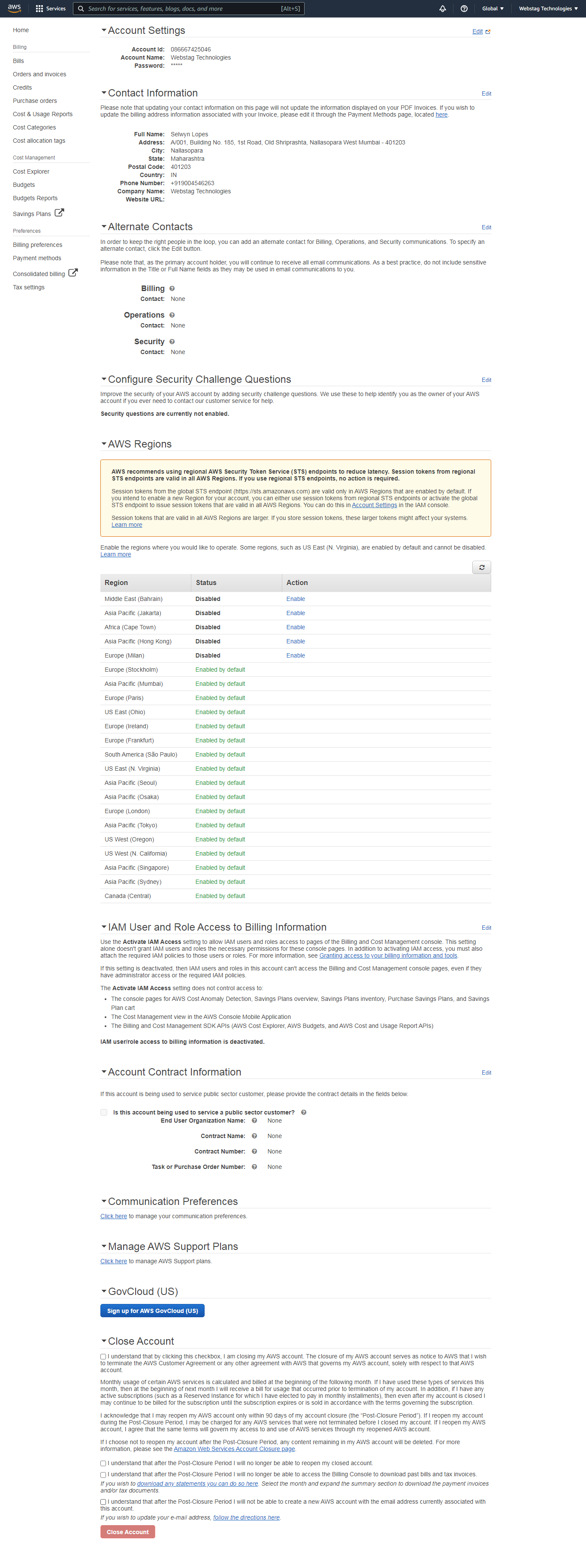Select the 'Europe (Stockholm)' region name
Screen dimensions: 586x1568
[131, 670]
